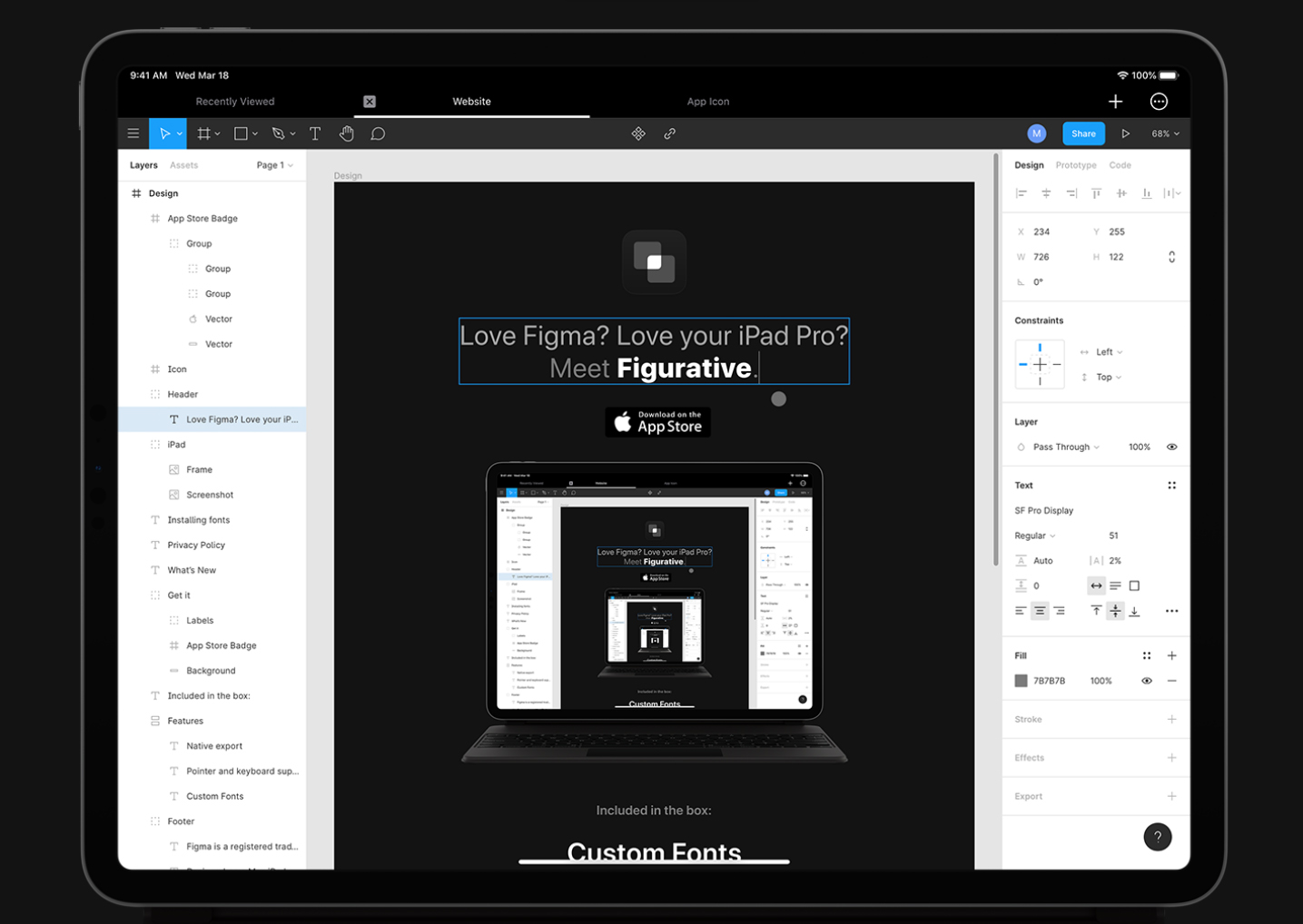This screenshot has height=924, width=1303.
Task: Set text align left
Action: pos(1021,611)
